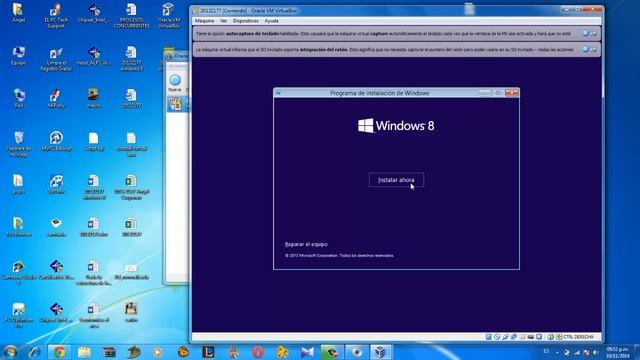Open the Máquina menu in VirtualBox

(204, 21)
